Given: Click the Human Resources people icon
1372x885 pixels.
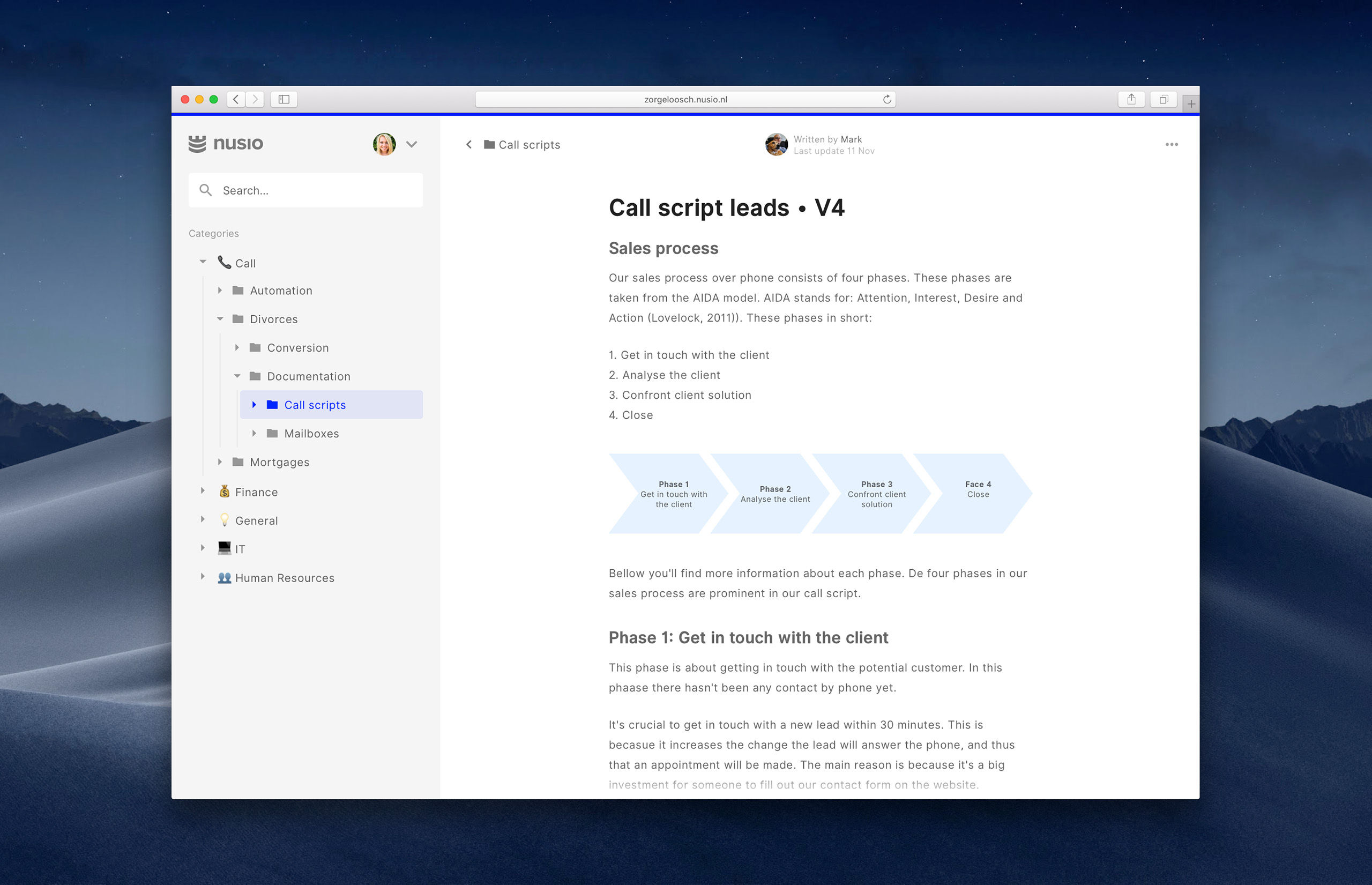Looking at the screenshot, I should (225, 577).
